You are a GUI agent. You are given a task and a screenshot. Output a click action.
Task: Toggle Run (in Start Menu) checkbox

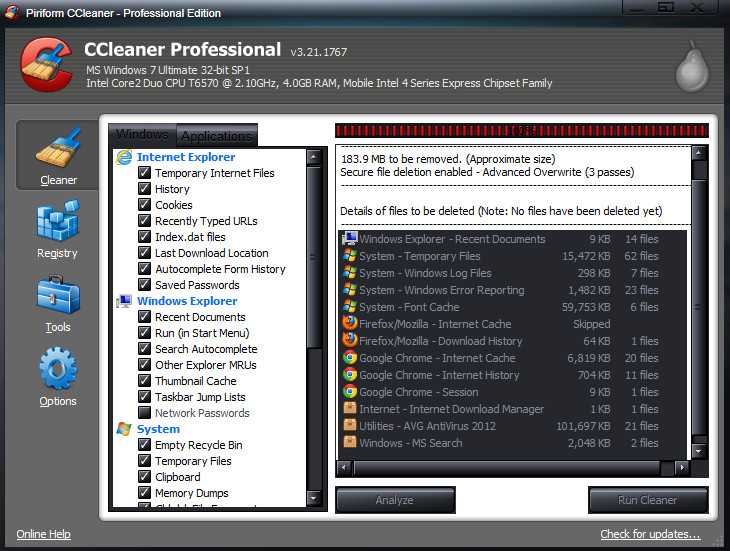click(x=144, y=332)
